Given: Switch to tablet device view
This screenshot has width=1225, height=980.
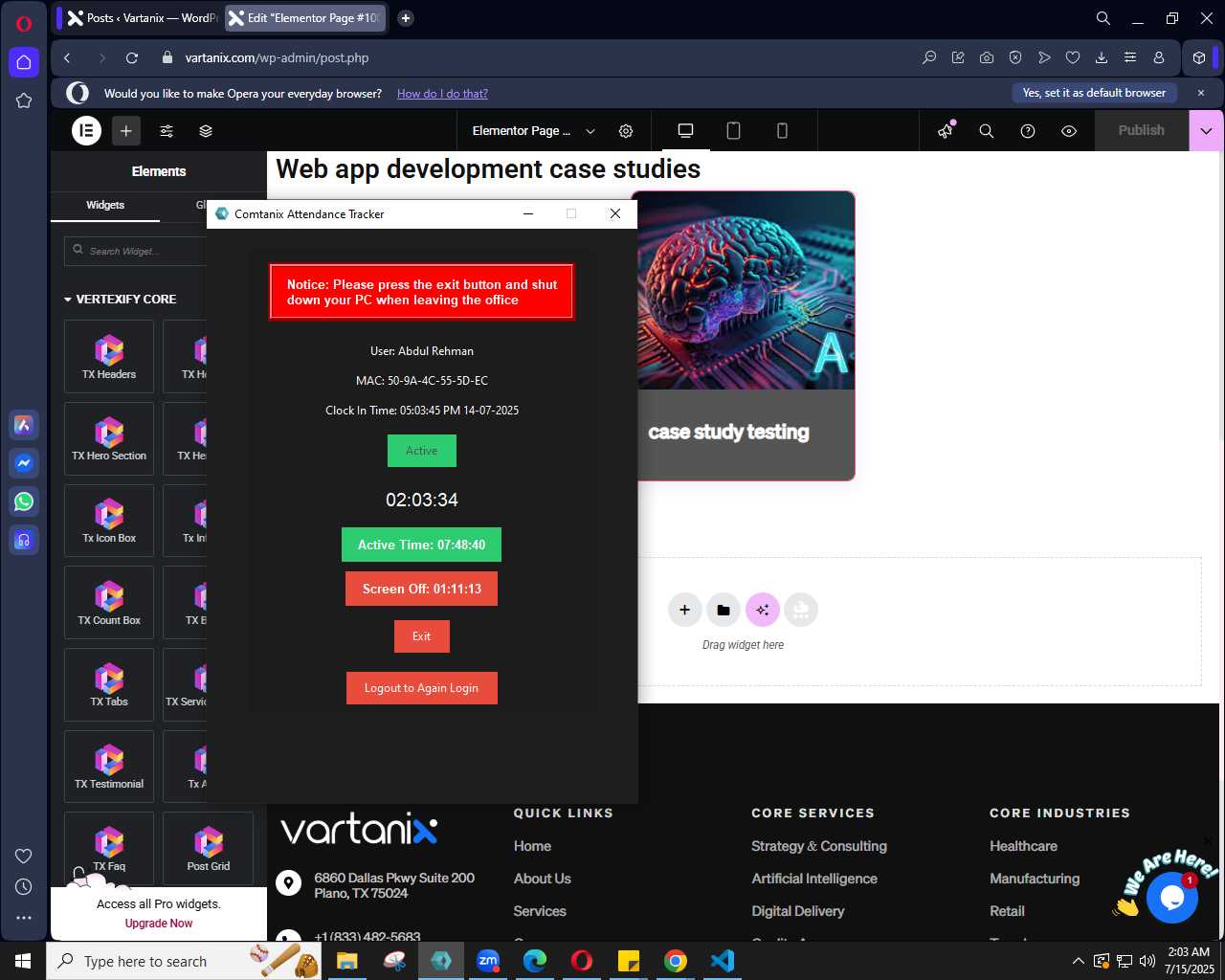Looking at the screenshot, I should tap(733, 131).
